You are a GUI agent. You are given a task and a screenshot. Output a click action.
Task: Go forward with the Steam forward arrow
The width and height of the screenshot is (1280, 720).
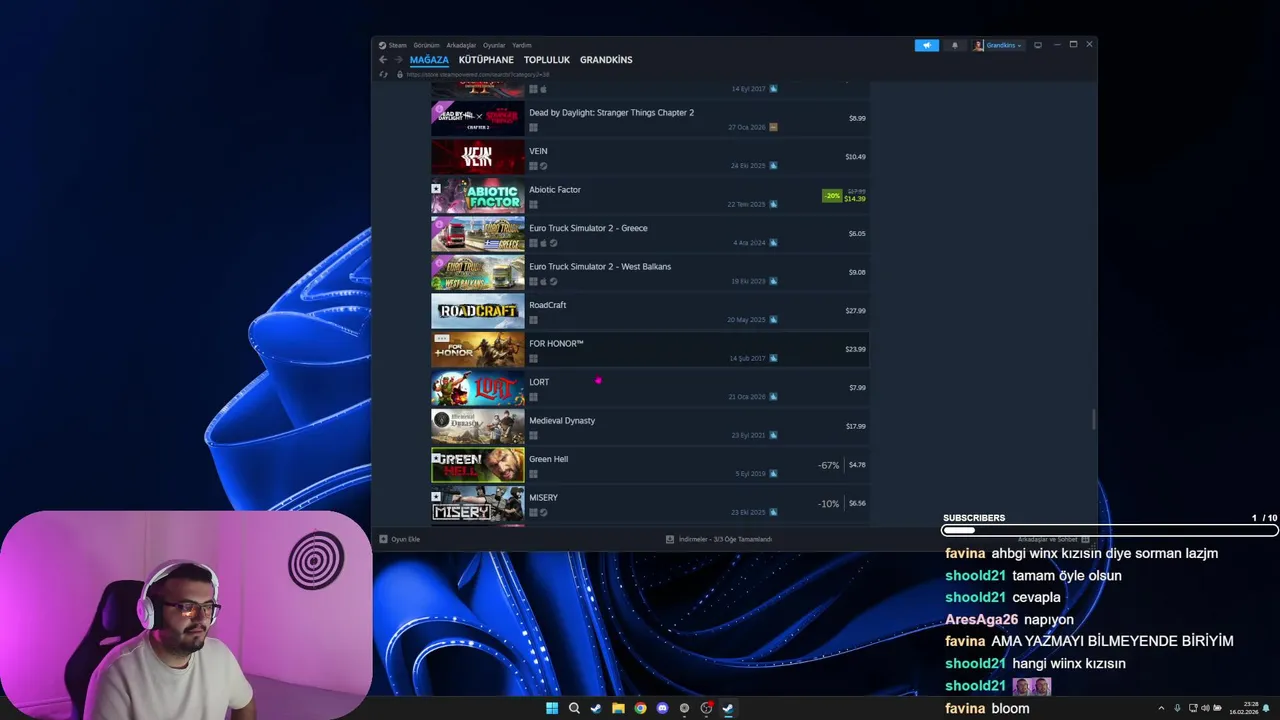pos(398,60)
